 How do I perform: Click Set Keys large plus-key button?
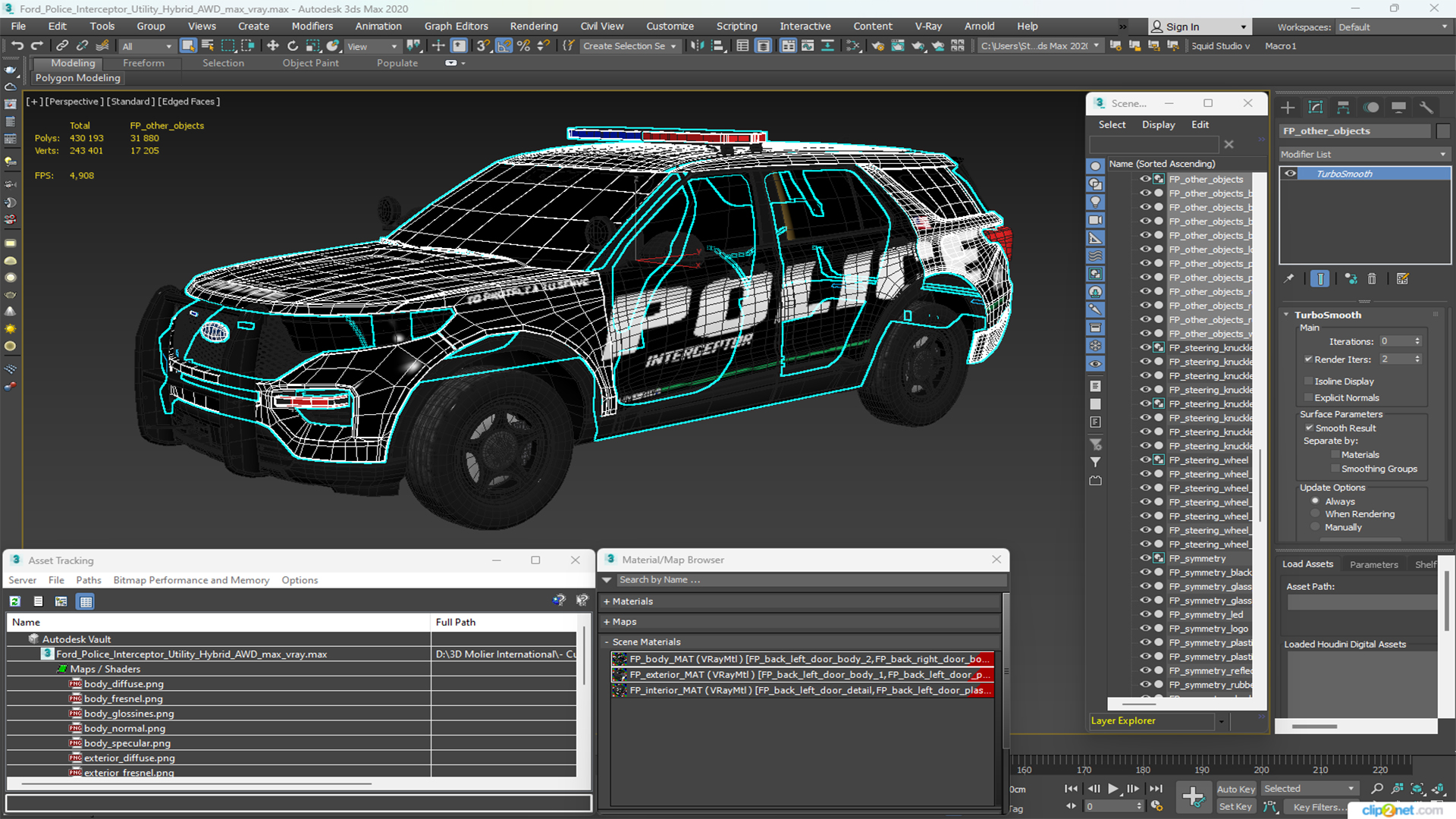pos(1193,797)
